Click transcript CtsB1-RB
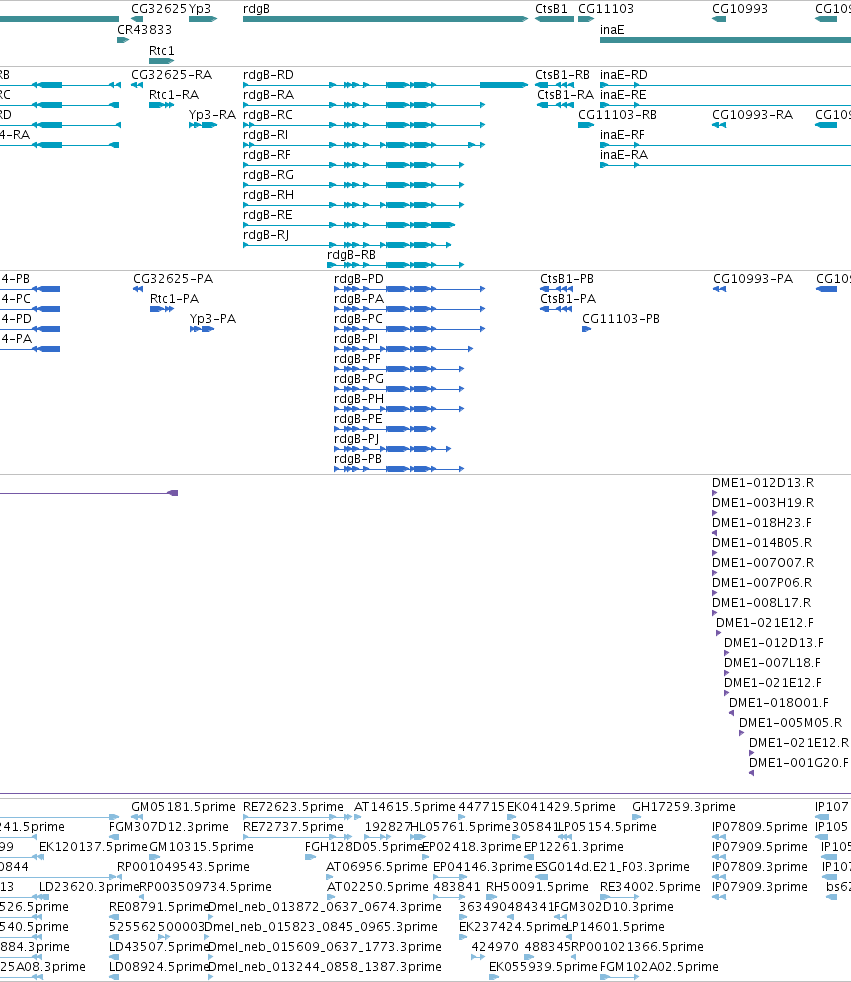Screen dimensions: 851x982 562,75
